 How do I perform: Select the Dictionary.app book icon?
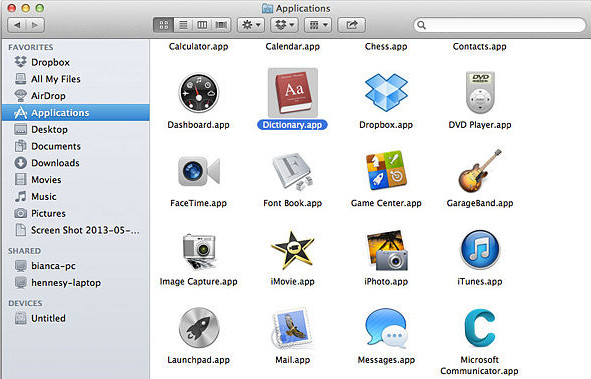293,93
